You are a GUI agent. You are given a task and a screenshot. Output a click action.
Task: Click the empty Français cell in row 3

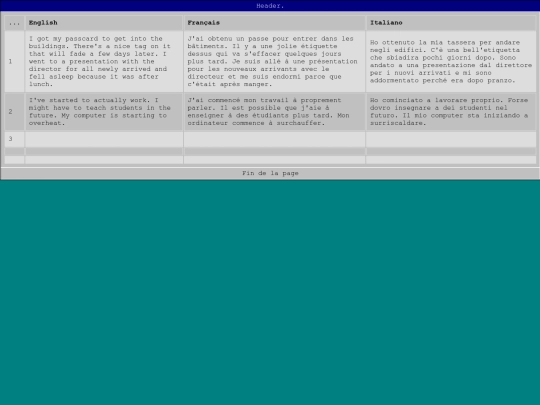pyautogui.click(x=274, y=139)
